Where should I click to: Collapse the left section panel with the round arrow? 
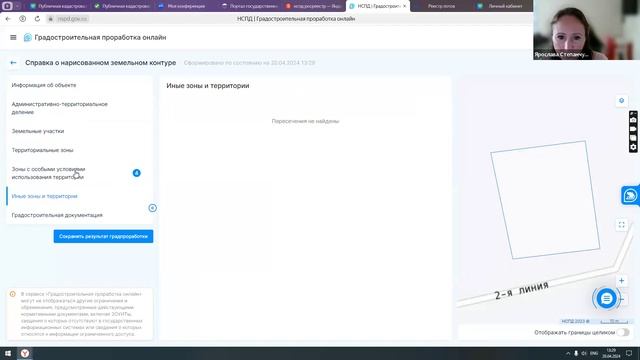152,208
